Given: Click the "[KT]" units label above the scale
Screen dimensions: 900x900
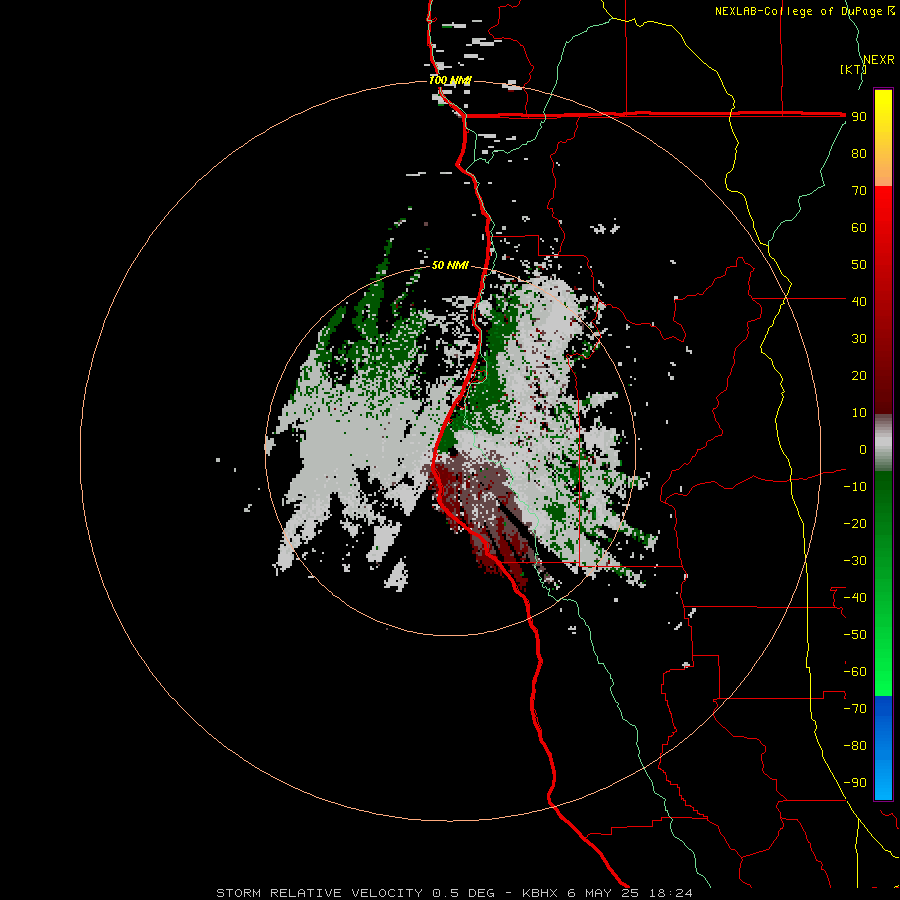Looking at the screenshot, I should (x=853, y=69).
